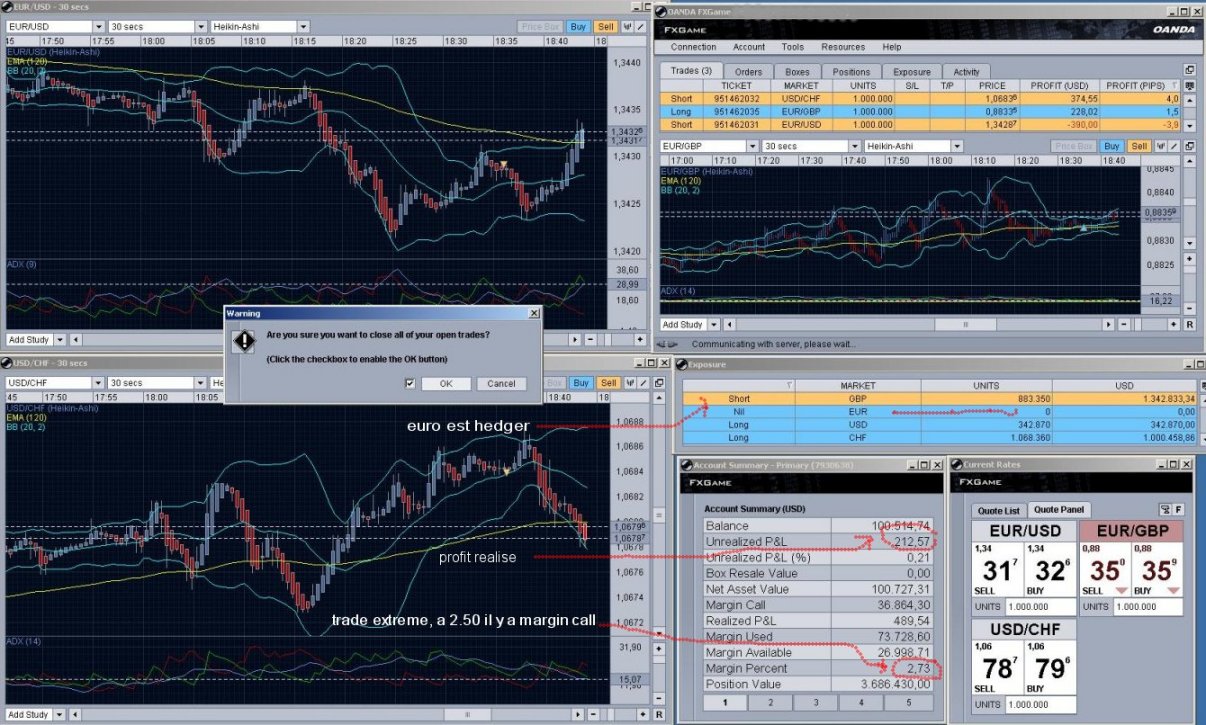Viewport: 1206px width, 725px height.
Task: Click Cancel in the warning dialog
Action: [501, 383]
